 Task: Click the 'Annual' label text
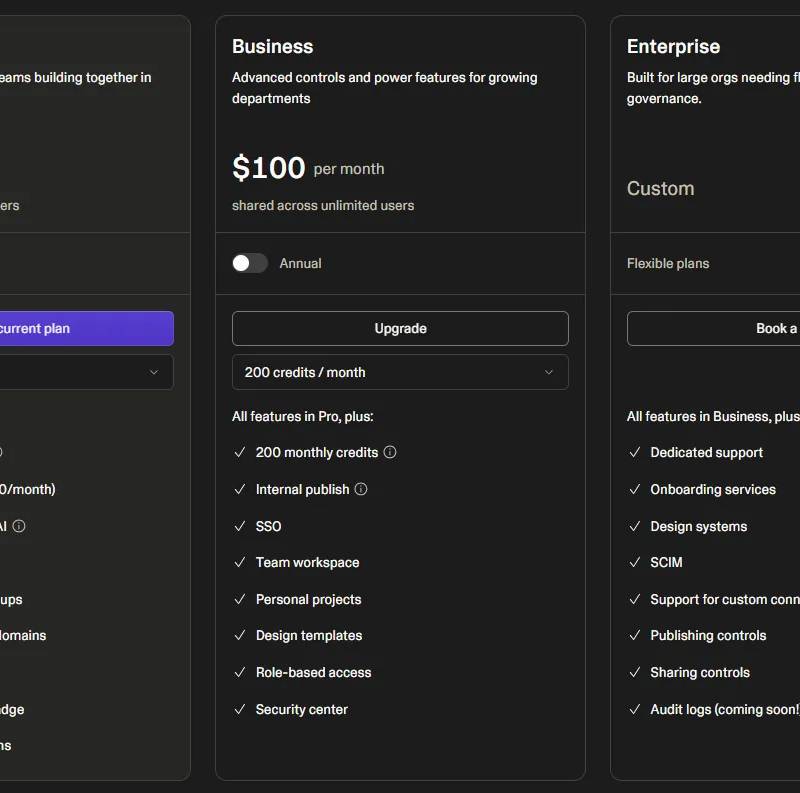301,263
